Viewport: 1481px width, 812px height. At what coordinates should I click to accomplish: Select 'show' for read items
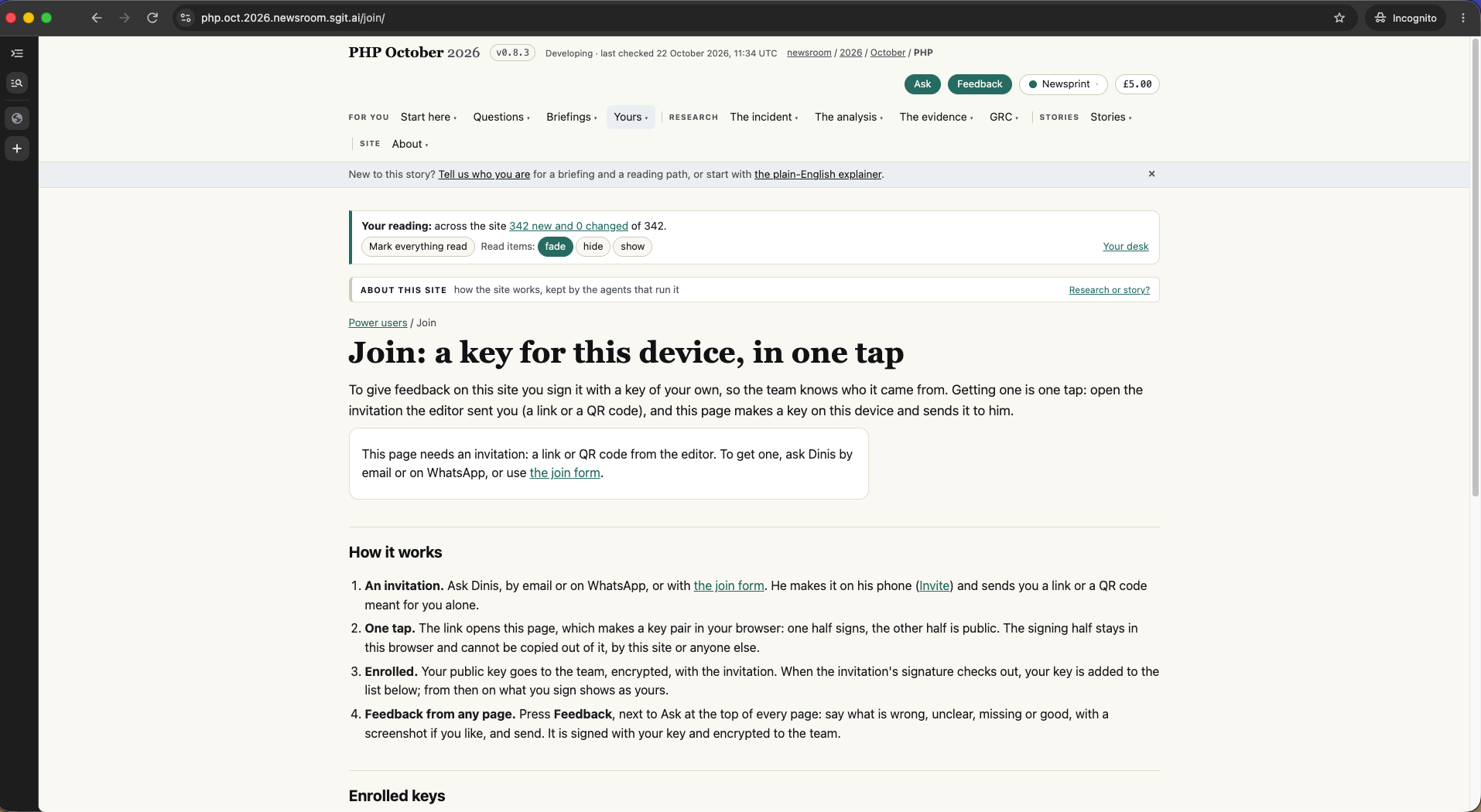[632, 247]
